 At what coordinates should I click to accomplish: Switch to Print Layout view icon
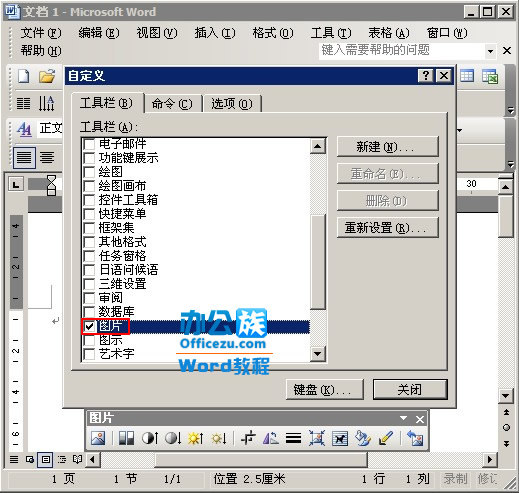(46, 460)
